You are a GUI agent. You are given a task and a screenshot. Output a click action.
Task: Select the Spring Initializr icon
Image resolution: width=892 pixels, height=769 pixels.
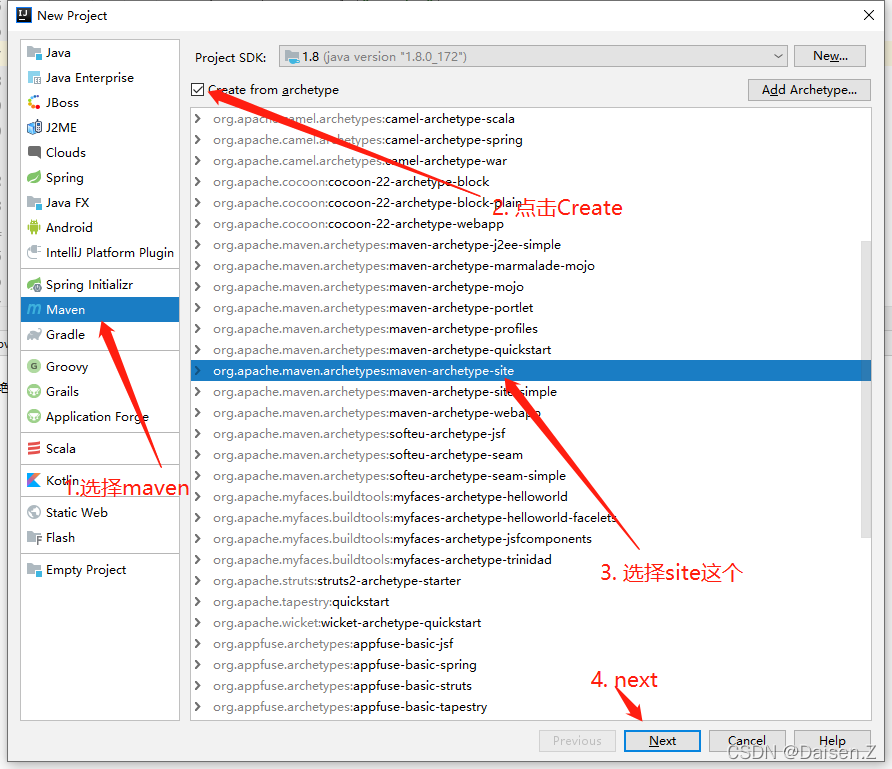(34, 284)
